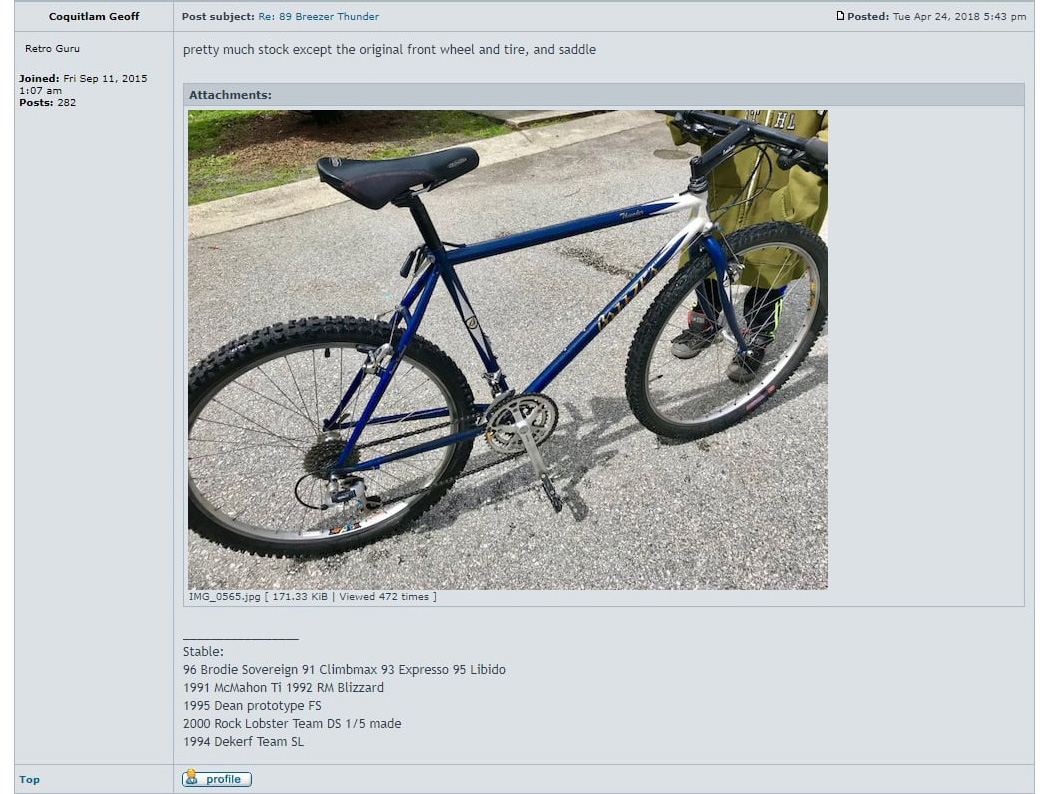The image size is (1040, 794).
Task: Click the 'pretty much stock' post text
Action: tap(389, 50)
